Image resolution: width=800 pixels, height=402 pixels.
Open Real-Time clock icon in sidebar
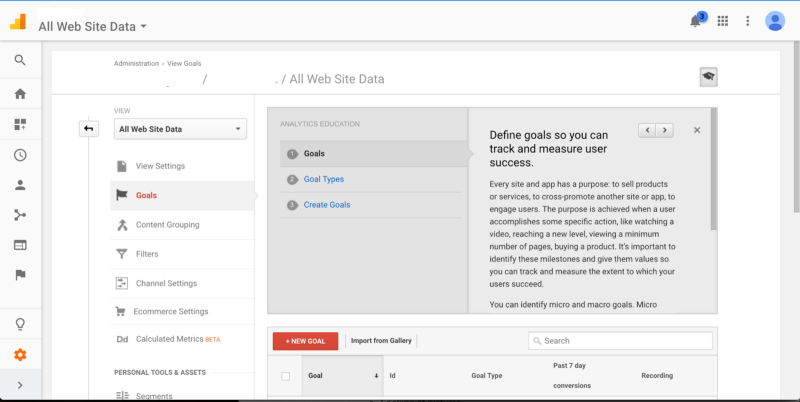tap(20, 155)
